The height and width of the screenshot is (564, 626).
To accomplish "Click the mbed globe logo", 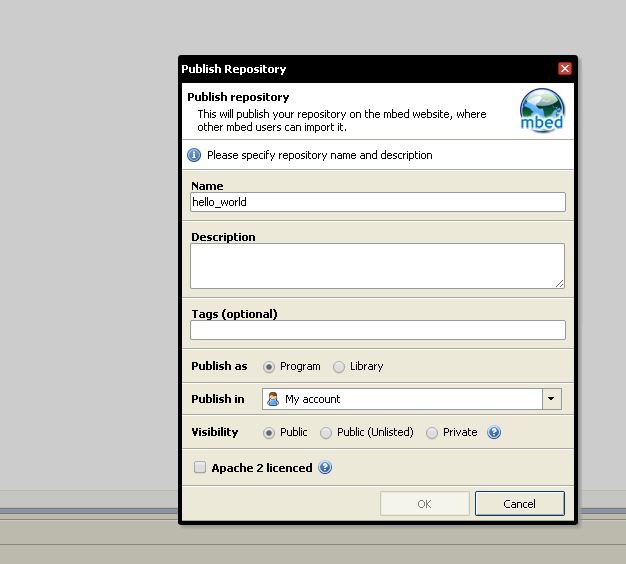I will (x=542, y=110).
